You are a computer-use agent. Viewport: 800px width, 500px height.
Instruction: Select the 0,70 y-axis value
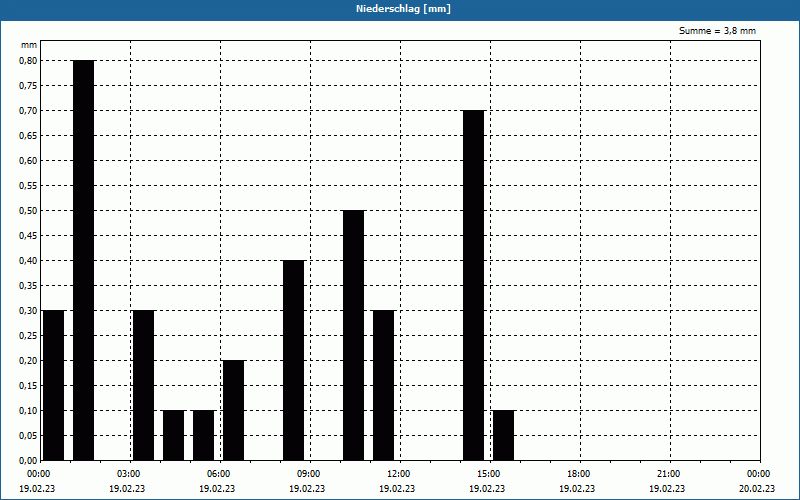pyautogui.click(x=28, y=110)
